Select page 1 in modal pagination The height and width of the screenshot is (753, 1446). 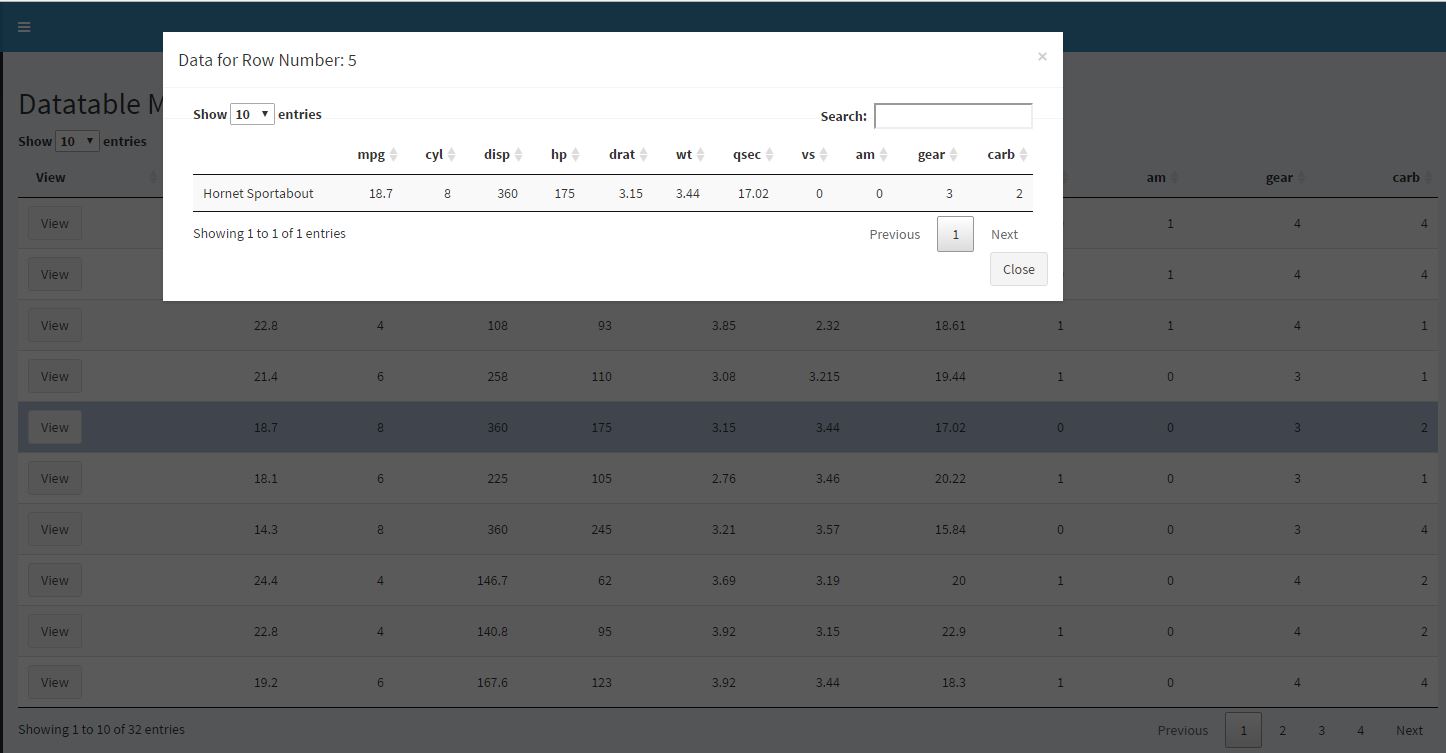pyautogui.click(x=955, y=234)
